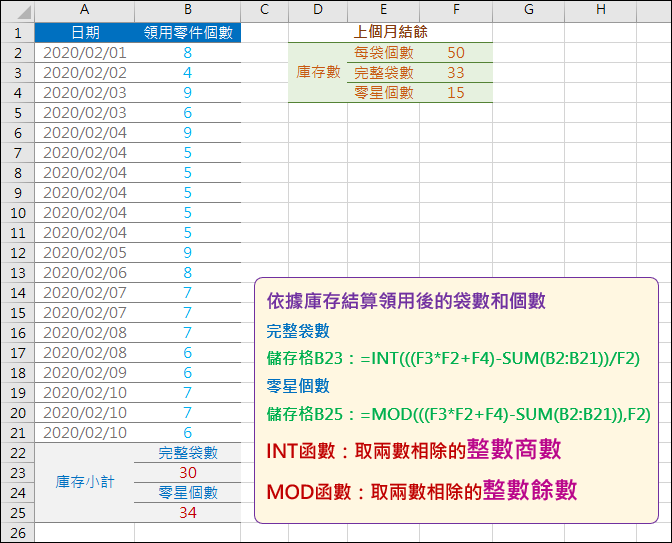Select cell B23 showing 30

188,473
